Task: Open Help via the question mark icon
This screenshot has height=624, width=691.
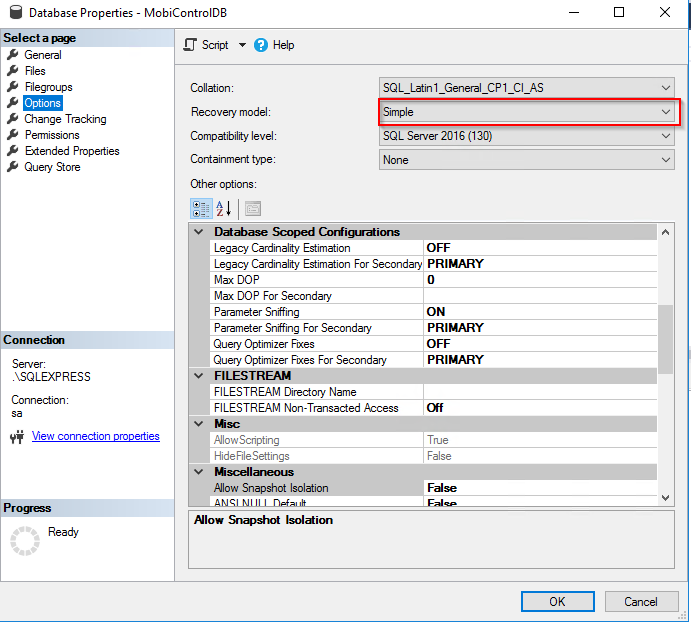Action: (262, 45)
